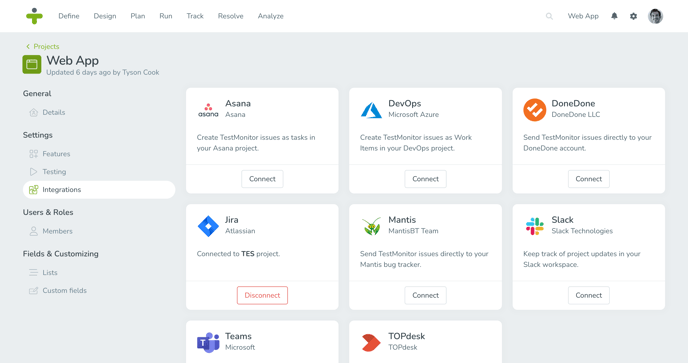Click the back chevron beside Projects
The image size is (688, 363).
(x=28, y=46)
